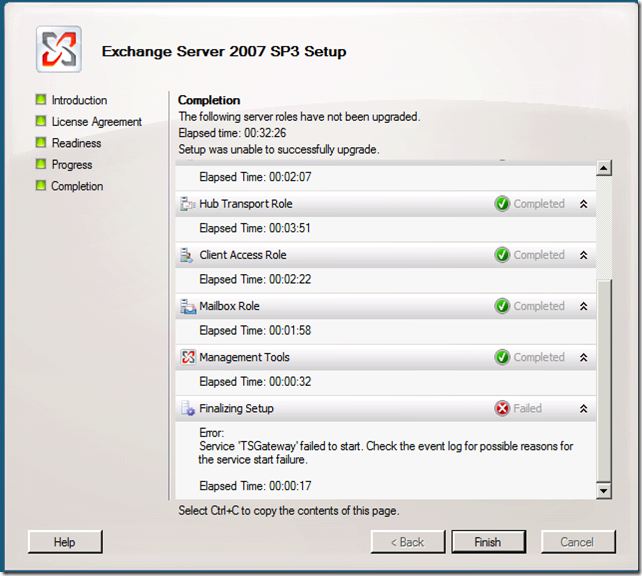Click the Completion heading text
The image size is (642, 576).
(209, 100)
